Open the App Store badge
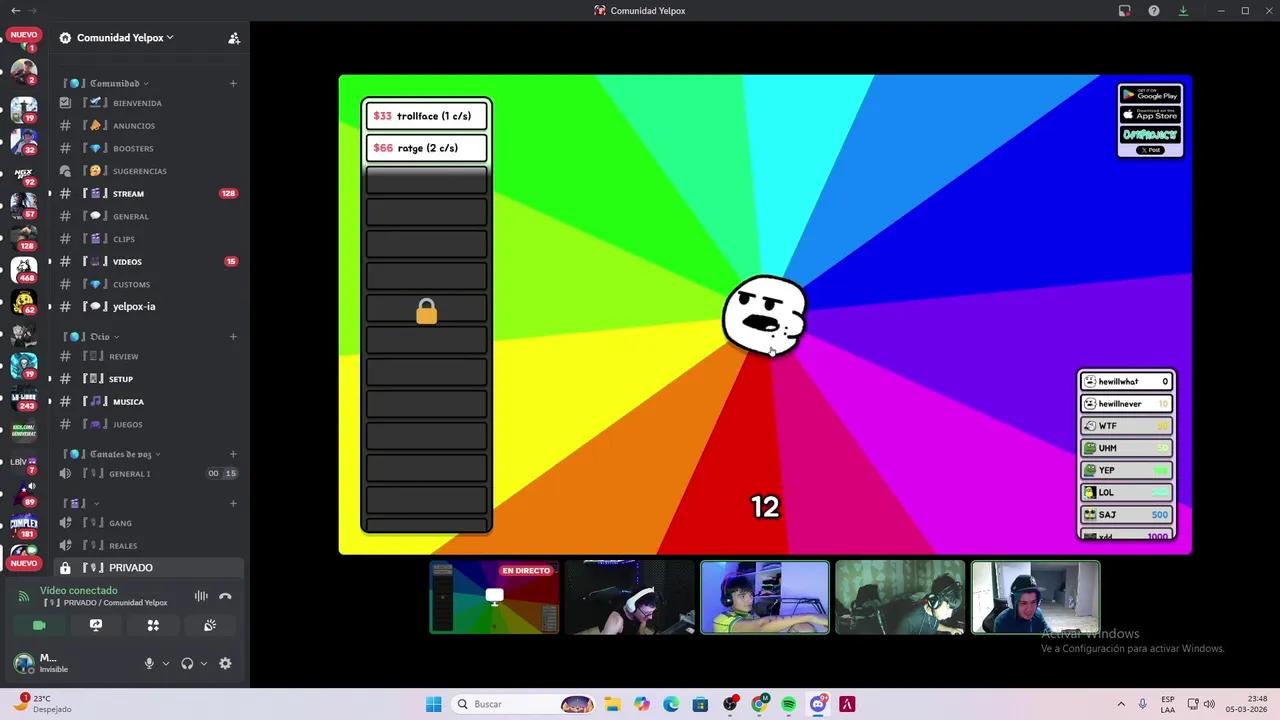The image size is (1280, 720). [1150, 114]
